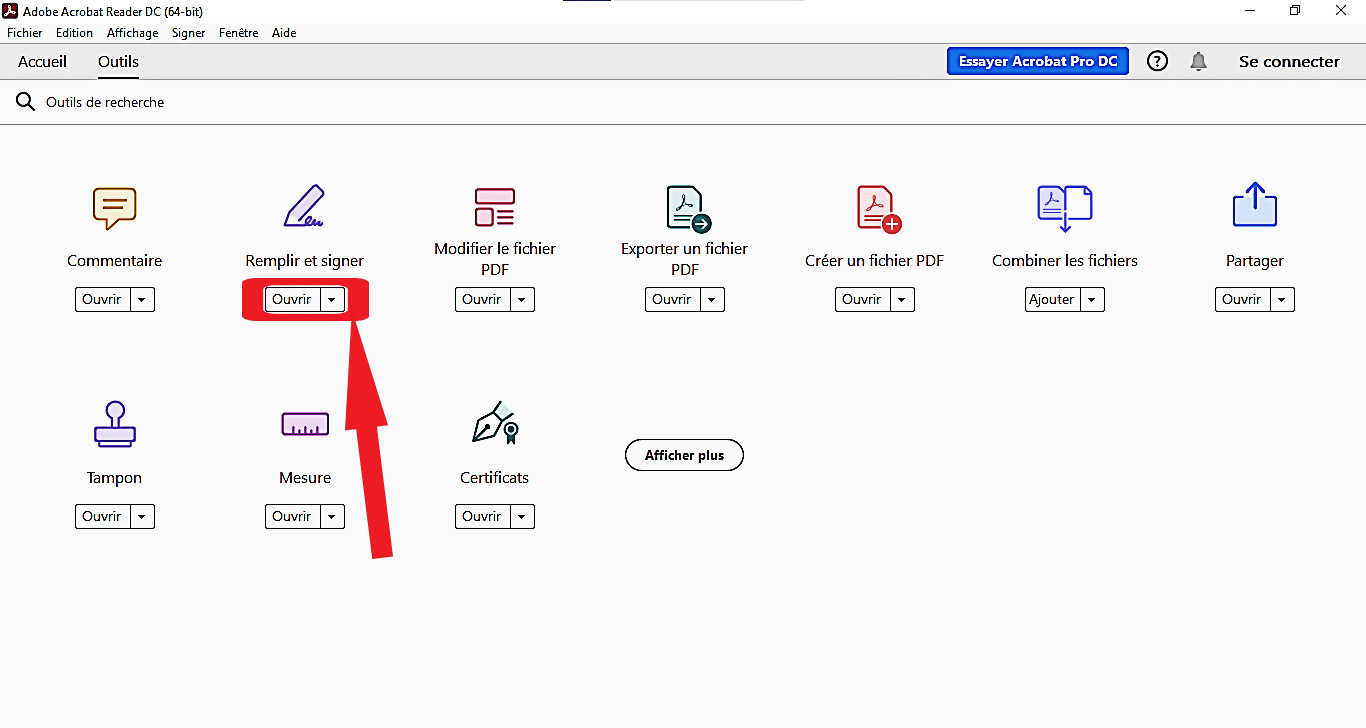1366x728 pixels.
Task: Click the Mesure ruler icon
Action: [x=305, y=424]
